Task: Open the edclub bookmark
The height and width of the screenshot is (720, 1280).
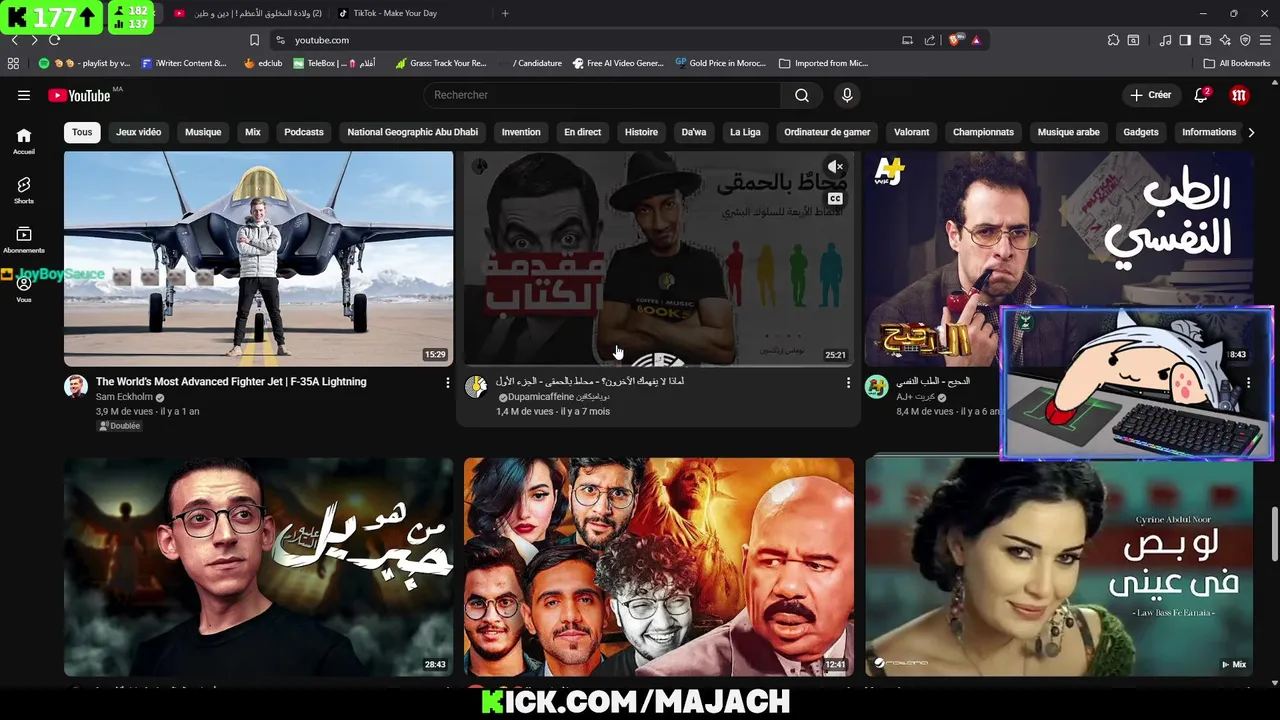Action: click(x=263, y=63)
